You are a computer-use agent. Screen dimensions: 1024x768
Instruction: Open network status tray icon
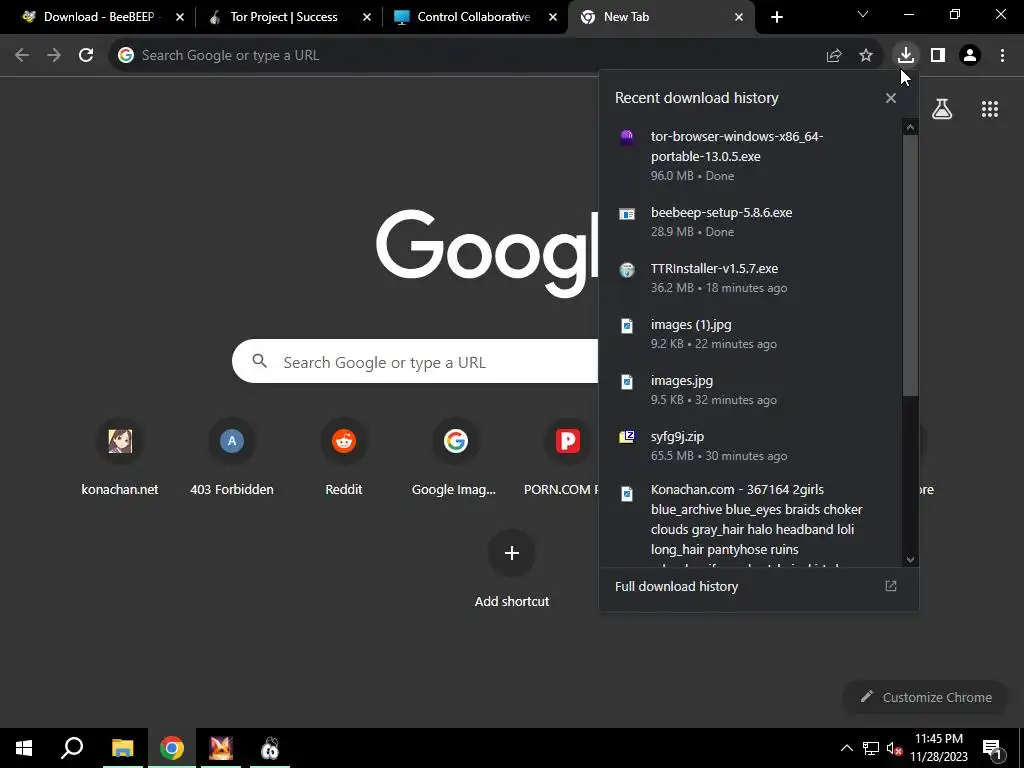(x=871, y=748)
